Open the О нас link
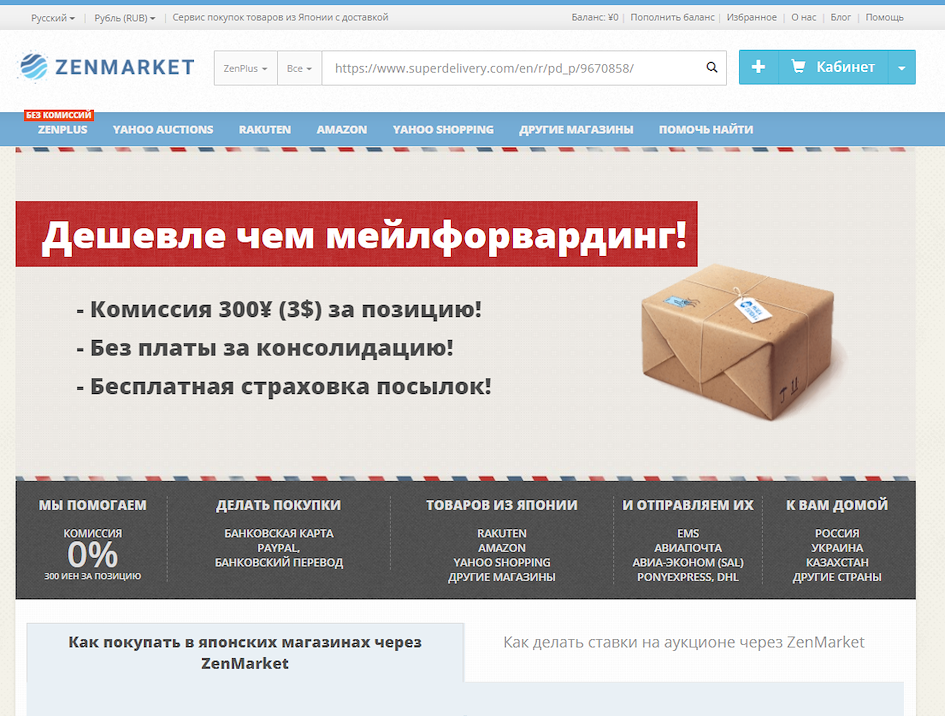 (x=804, y=17)
